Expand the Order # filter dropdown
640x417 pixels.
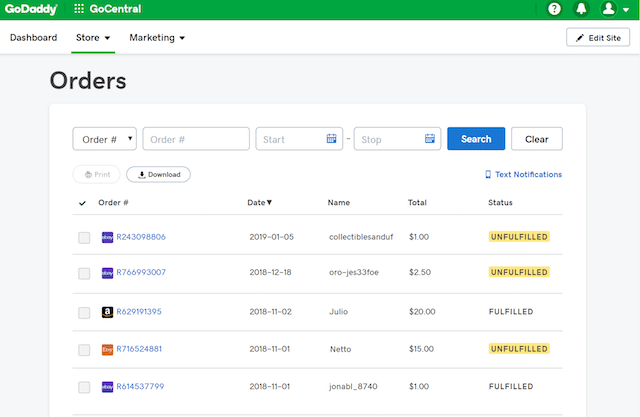point(104,139)
